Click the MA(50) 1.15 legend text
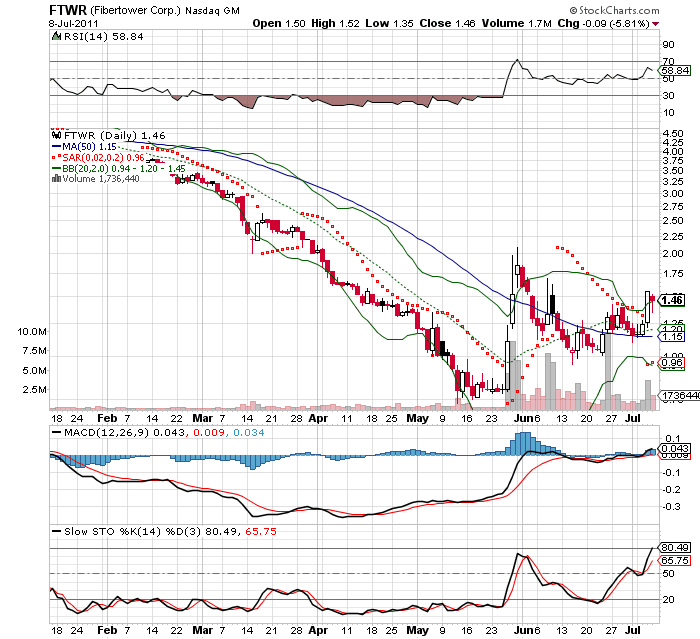 pos(89,146)
